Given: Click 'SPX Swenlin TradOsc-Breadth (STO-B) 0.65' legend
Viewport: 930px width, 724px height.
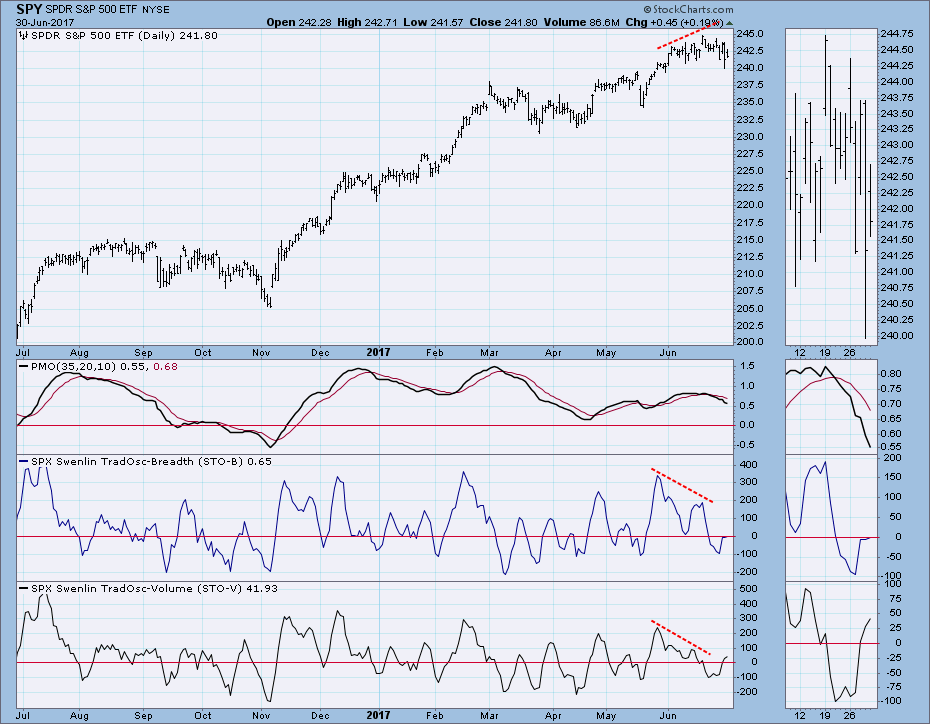Looking at the screenshot, I should [x=151, y=461].
